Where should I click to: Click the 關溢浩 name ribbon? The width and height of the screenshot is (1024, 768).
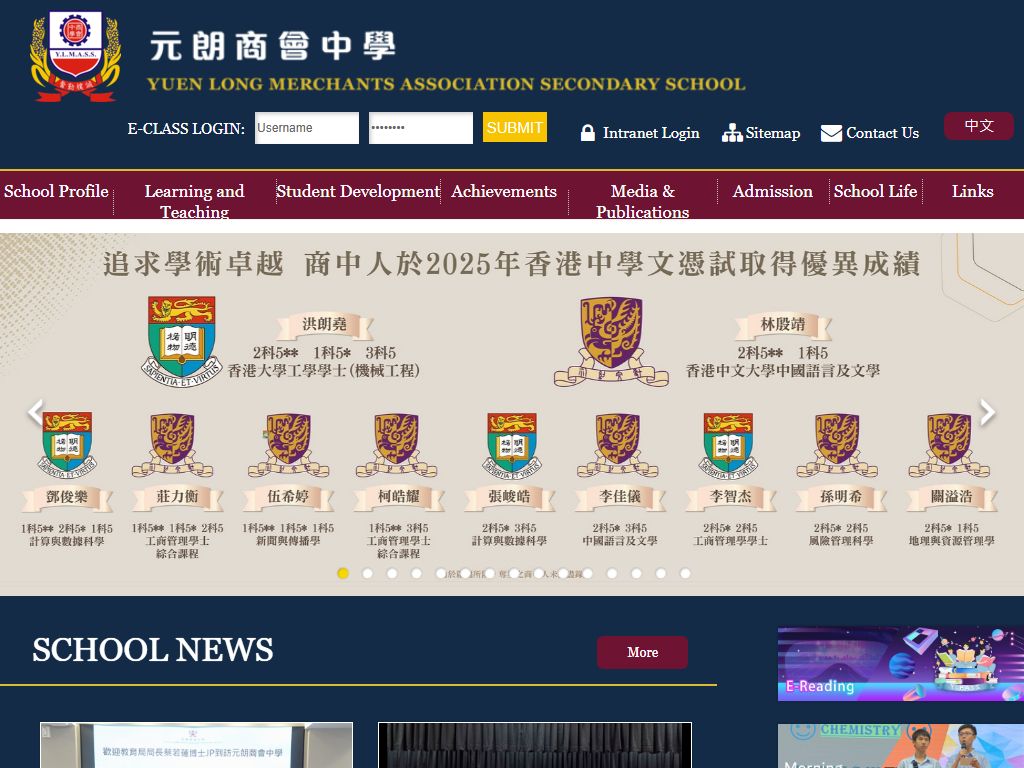(952, 497)
